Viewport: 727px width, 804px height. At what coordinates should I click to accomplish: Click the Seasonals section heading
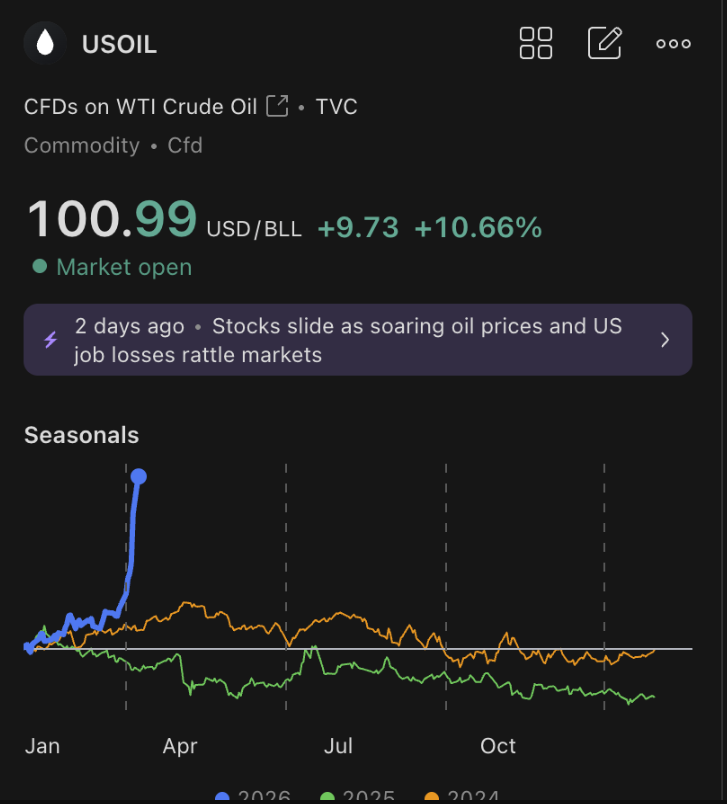coord(82,435)
